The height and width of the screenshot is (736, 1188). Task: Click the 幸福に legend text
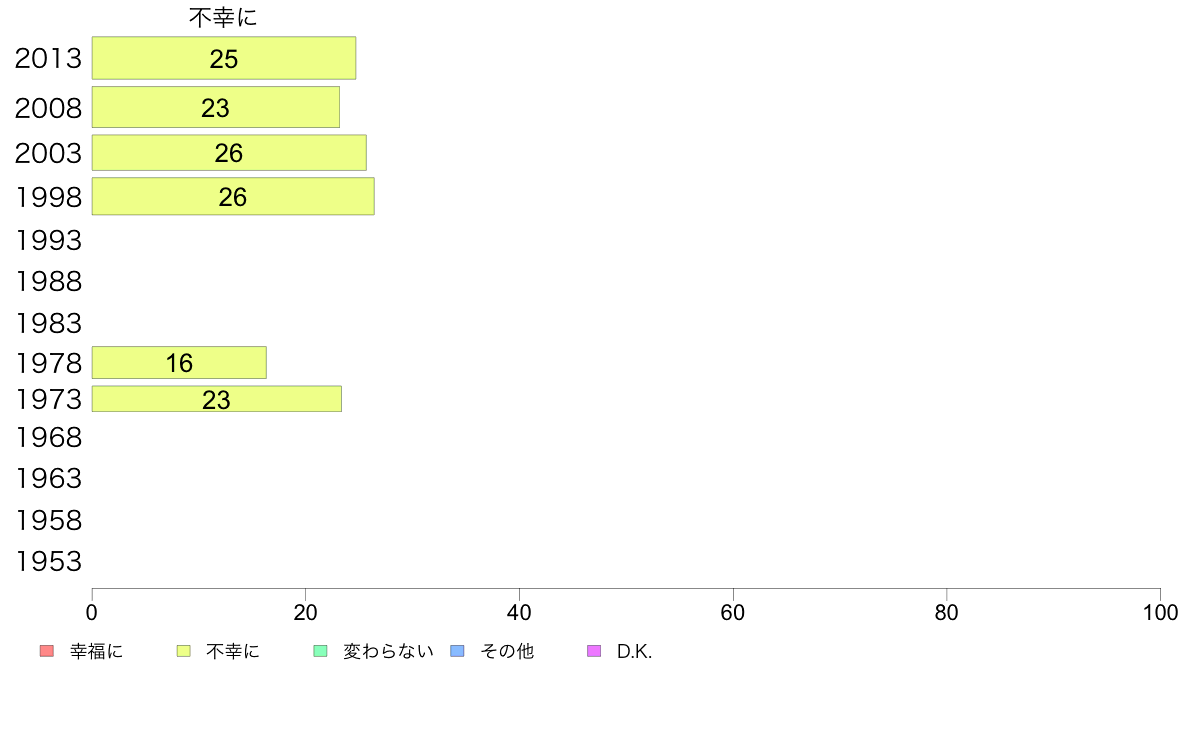pos(96,651)
